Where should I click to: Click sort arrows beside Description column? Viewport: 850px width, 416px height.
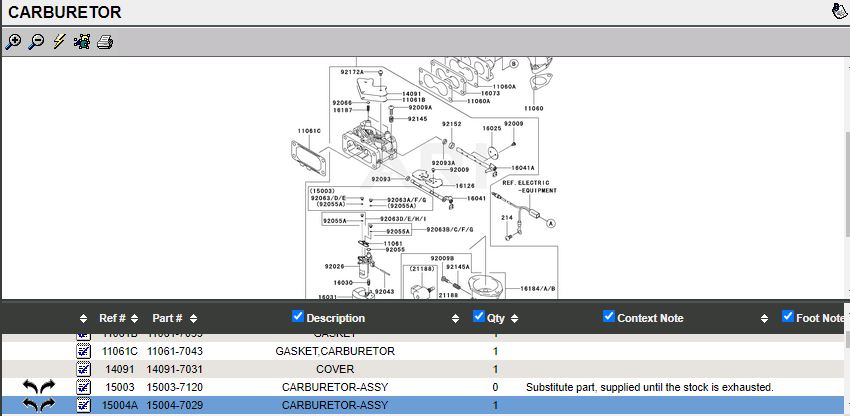(x=456, y=318)
